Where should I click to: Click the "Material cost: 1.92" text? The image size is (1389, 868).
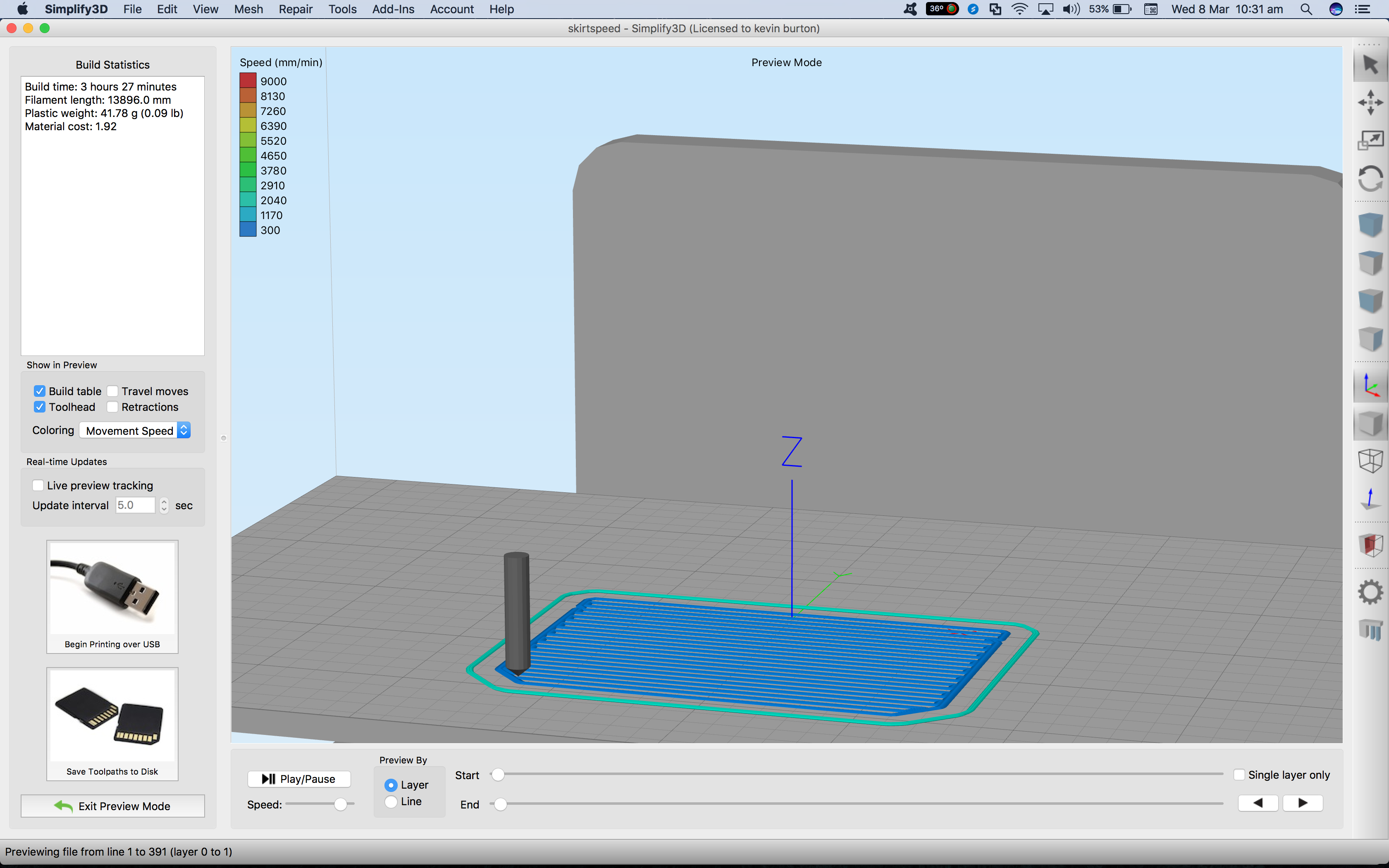[x=71, y=126]
